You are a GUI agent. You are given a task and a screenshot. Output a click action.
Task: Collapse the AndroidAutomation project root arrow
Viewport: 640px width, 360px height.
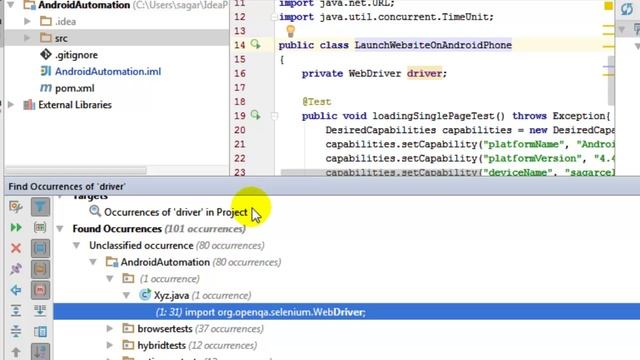[11, 5]
